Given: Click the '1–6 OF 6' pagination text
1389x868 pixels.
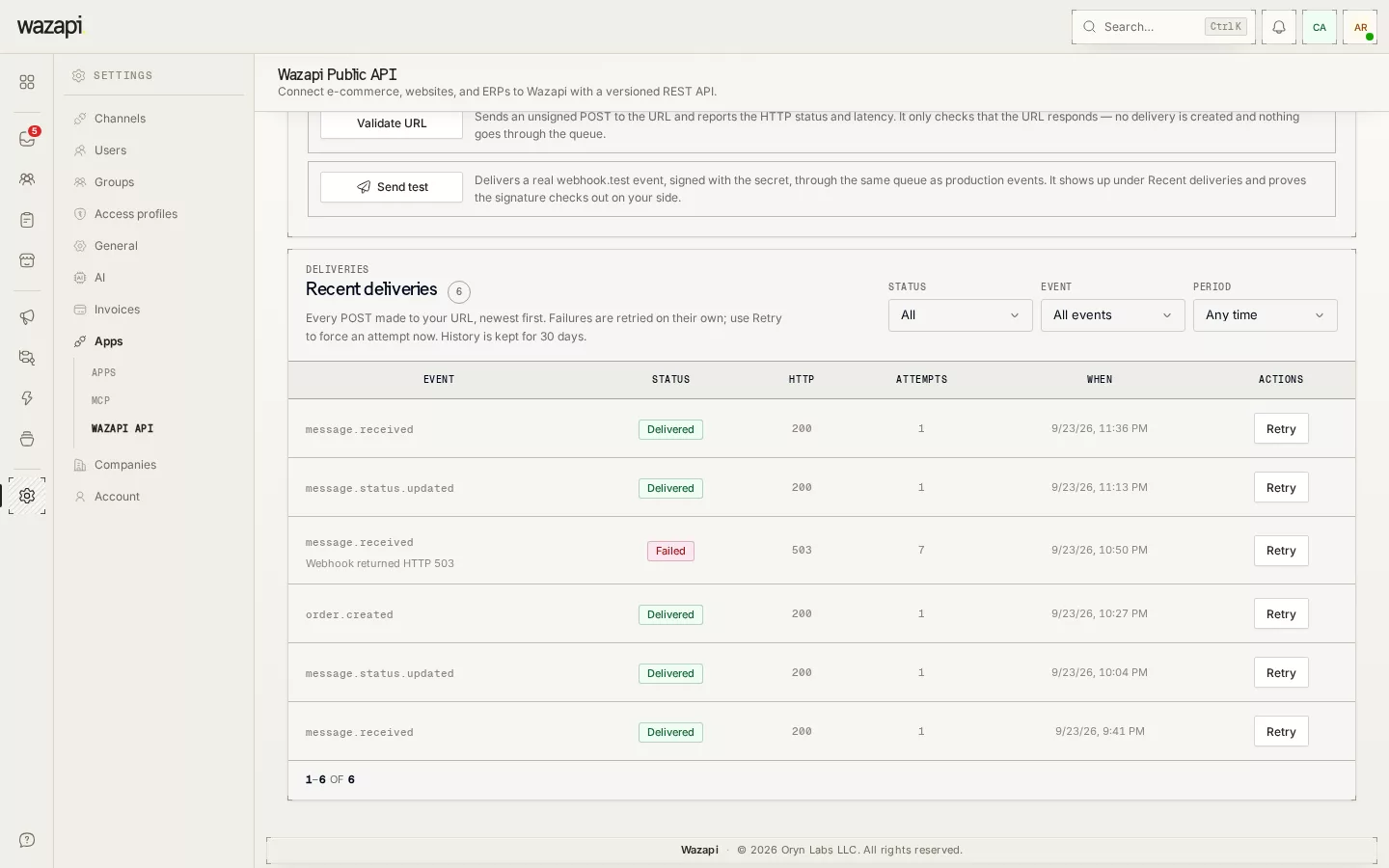Looking at the screenshot, I should pyautogui.click(x=330, y=779).
